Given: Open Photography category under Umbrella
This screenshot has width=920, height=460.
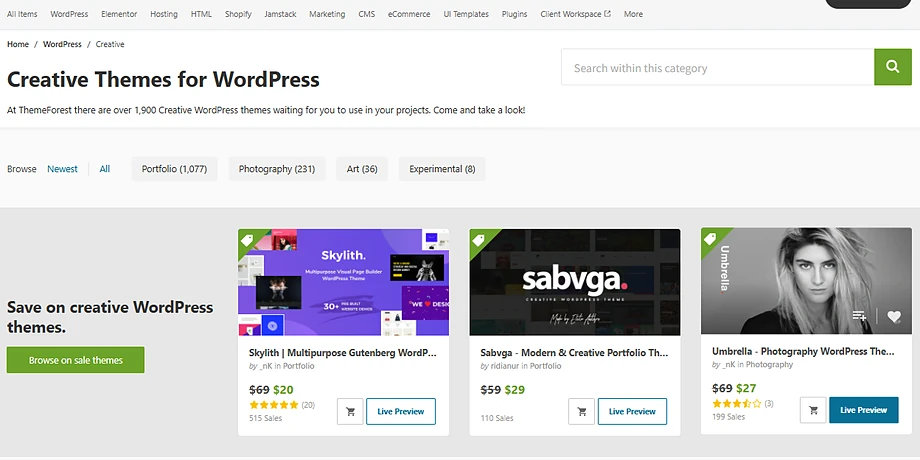Looking at the screenshot, I should coord(770,365).
